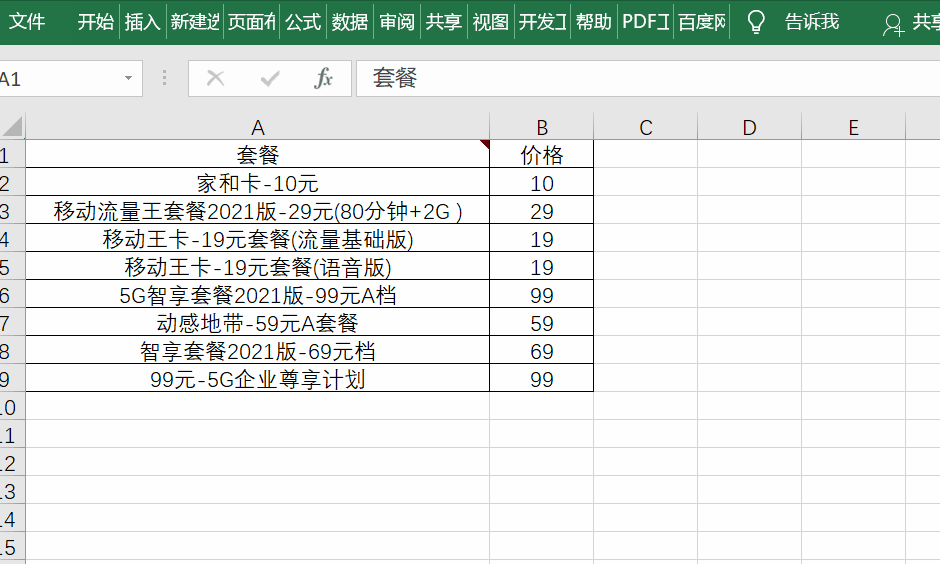The width and height of the screenshot is (940, 564).
Task: Click the Select All corner triangle
Action: point(13,126)
